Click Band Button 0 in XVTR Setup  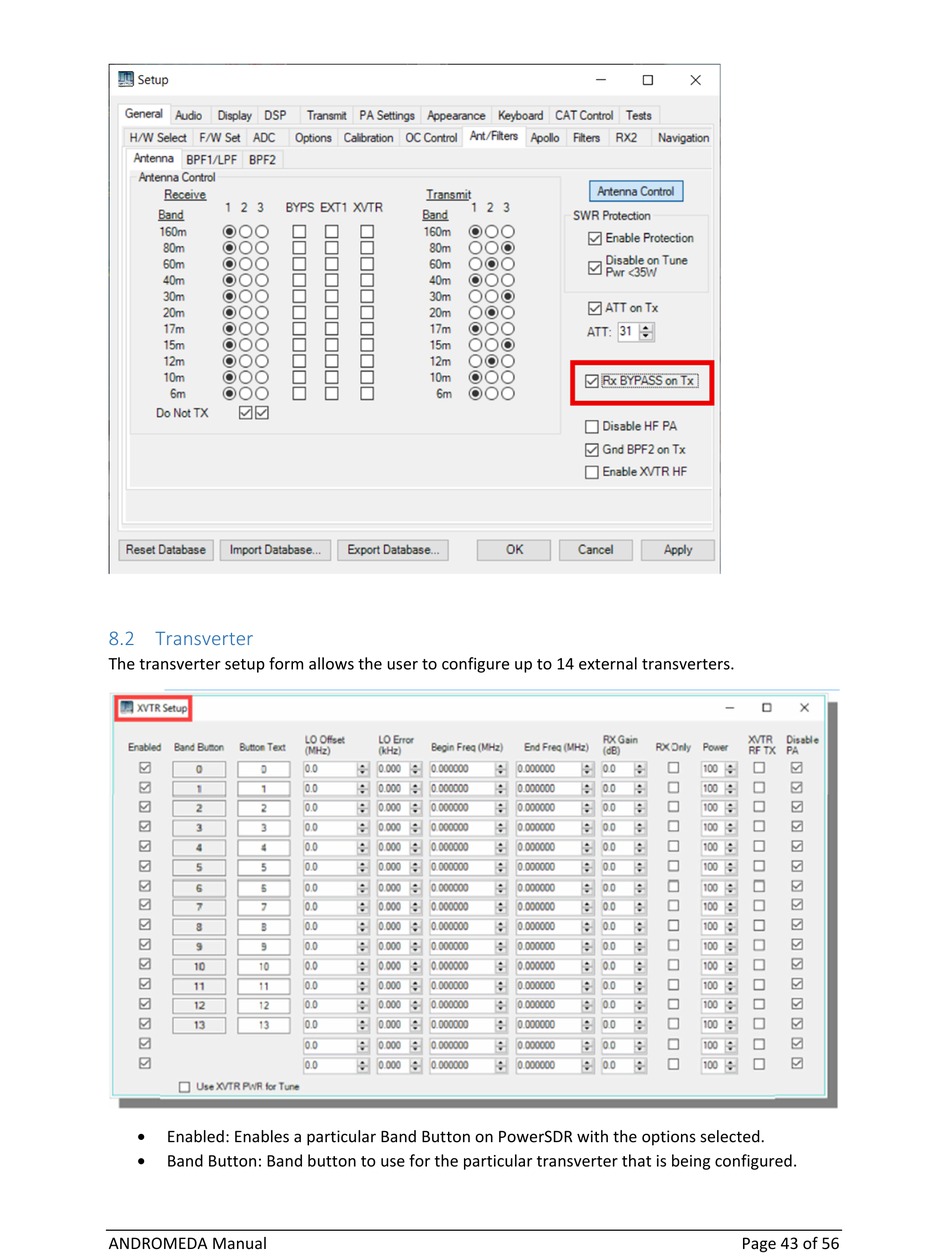(x=199, y=770)
